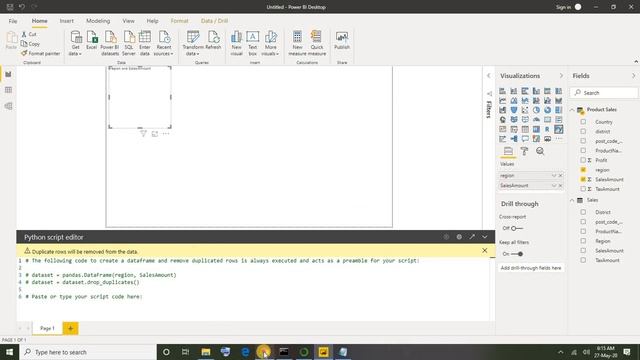Image resolution: width=640 pixels, height=360 pixels.
Task: Choose the Line chart visualization
Action: click(x=502, y=100)
